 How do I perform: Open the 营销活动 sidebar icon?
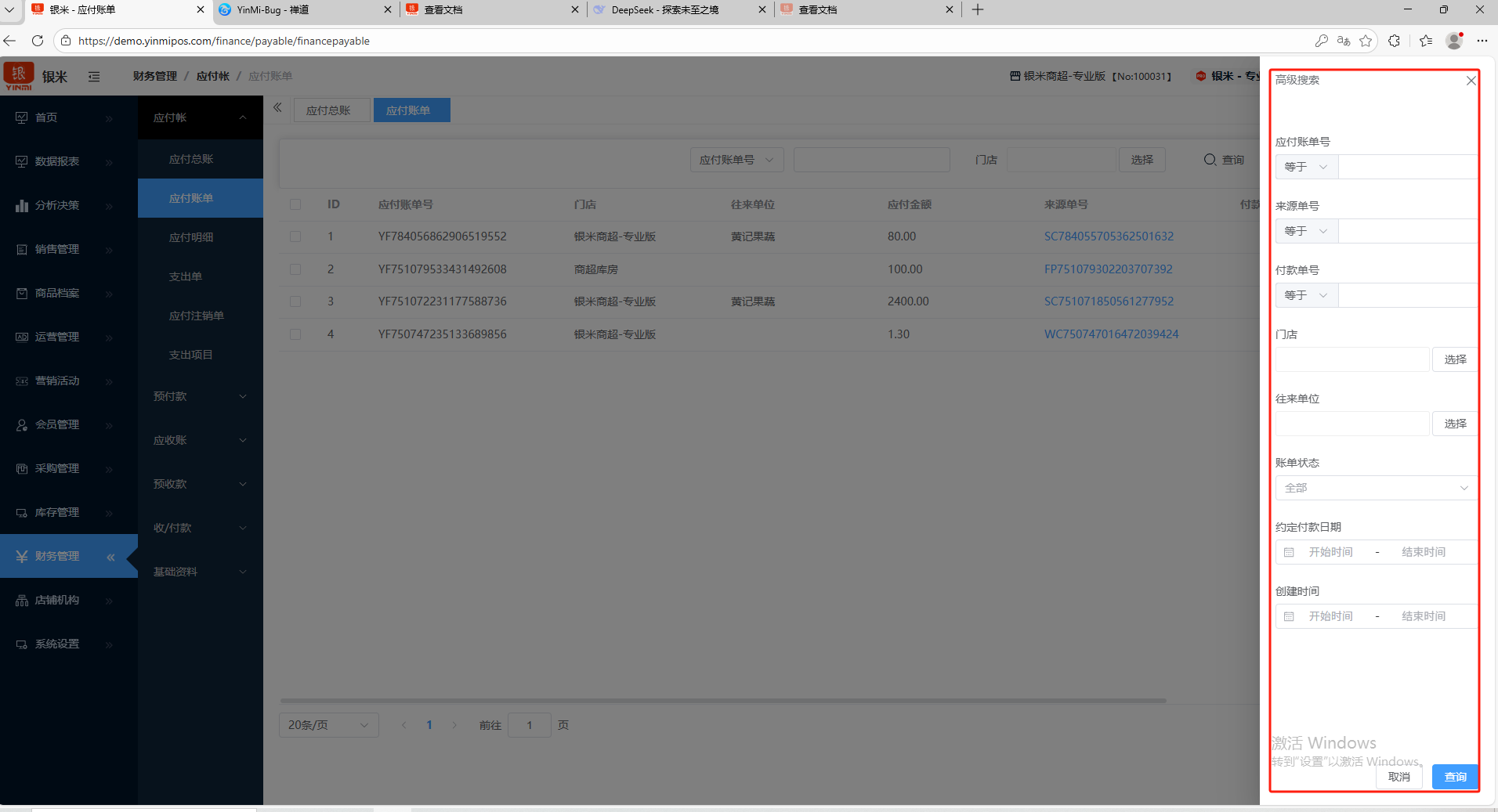coord(21,381)
